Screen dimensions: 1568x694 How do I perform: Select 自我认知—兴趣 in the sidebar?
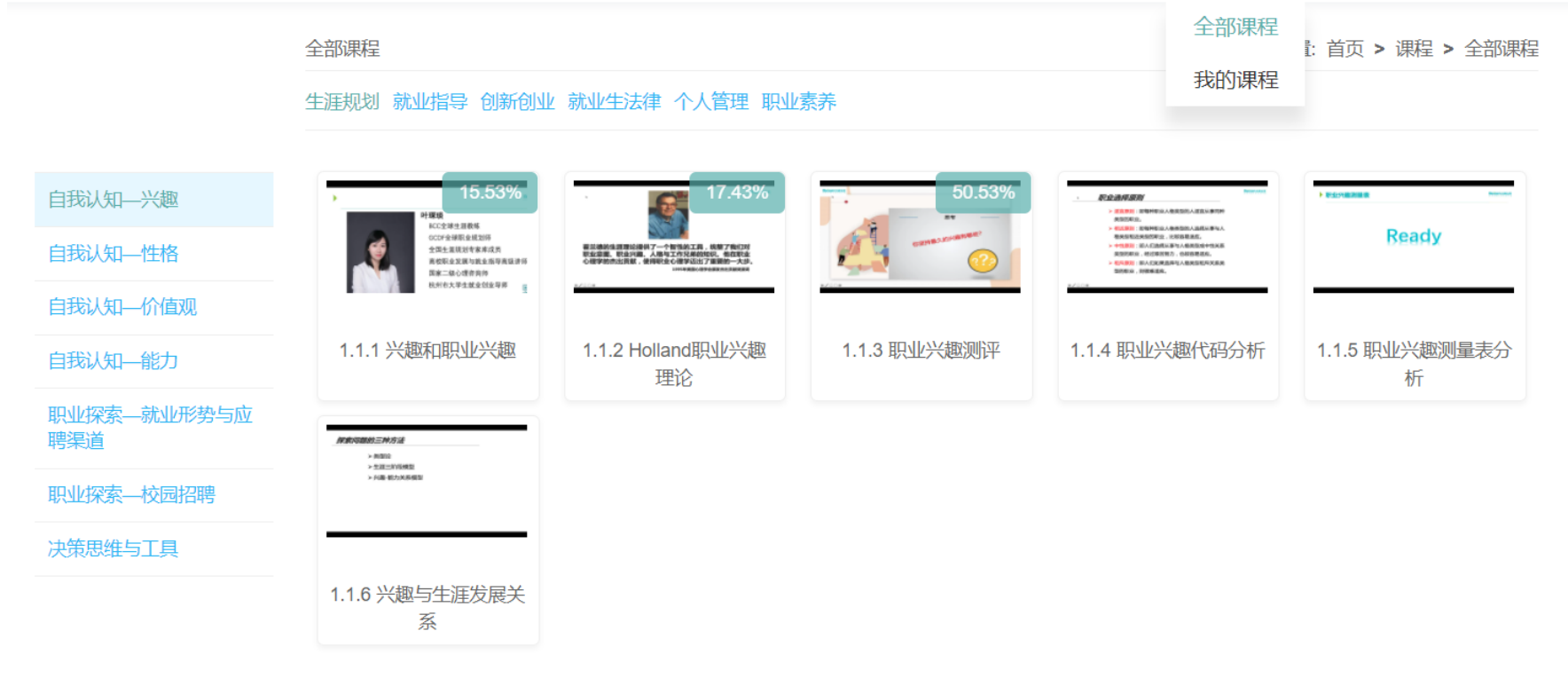pyautogui.click(x=154, y=200)
